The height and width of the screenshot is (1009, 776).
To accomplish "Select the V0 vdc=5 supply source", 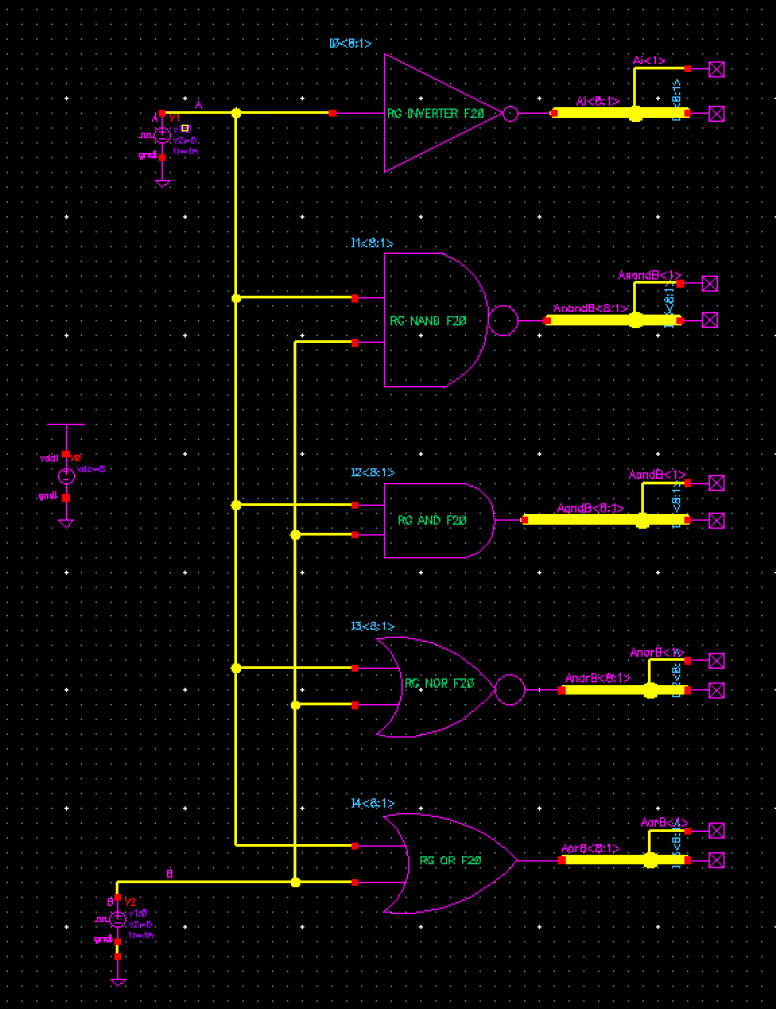I will pyautogui.click(x=66, y=476).
